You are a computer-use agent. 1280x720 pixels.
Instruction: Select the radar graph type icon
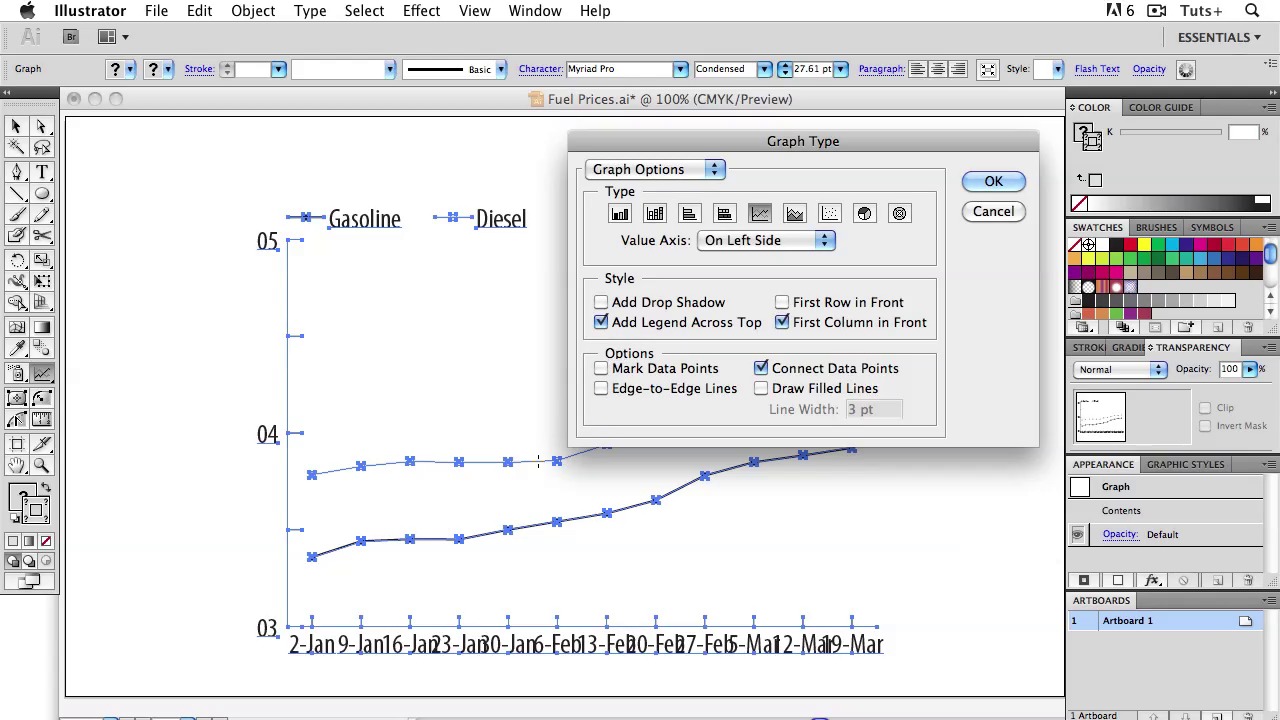click(900, 214)
